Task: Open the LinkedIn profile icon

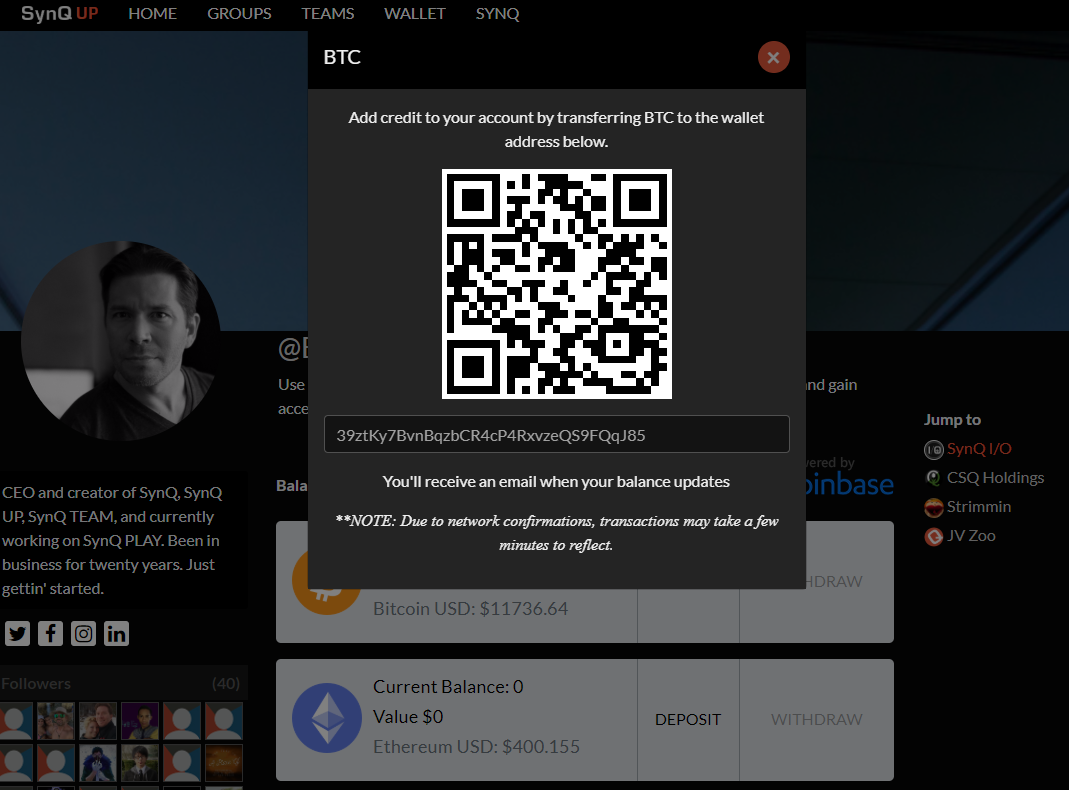Action: coord(116,633)
